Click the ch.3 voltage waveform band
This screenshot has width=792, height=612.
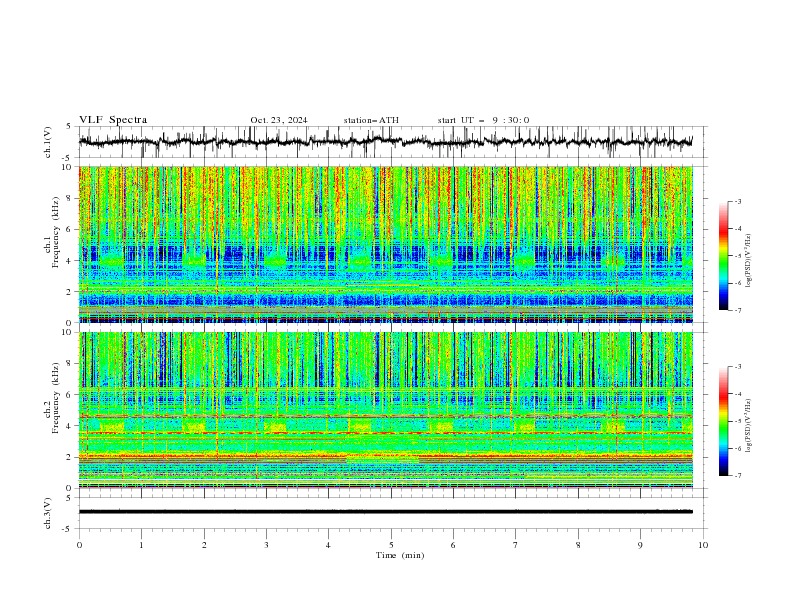[x=386, y=512]
